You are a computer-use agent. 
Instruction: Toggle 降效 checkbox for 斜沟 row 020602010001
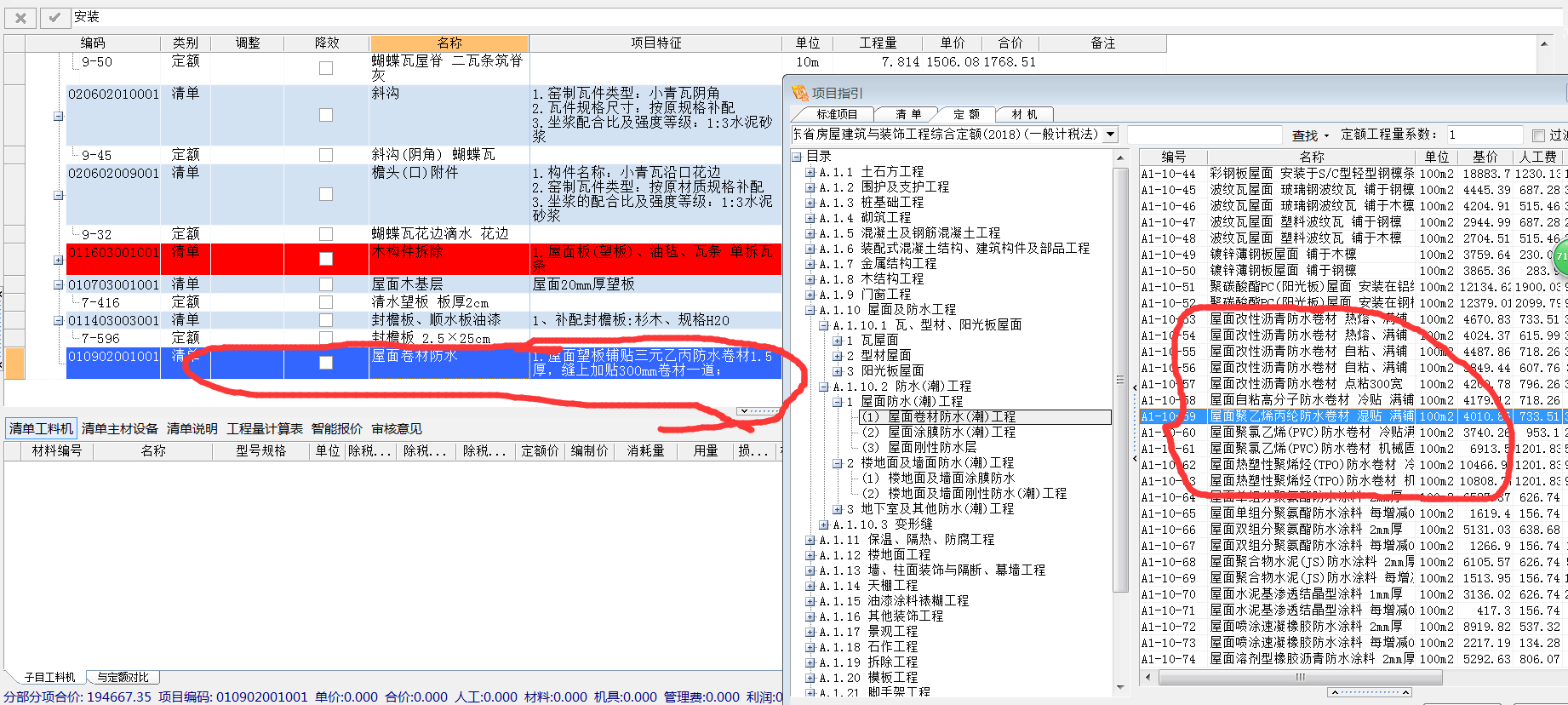point(326,115)
